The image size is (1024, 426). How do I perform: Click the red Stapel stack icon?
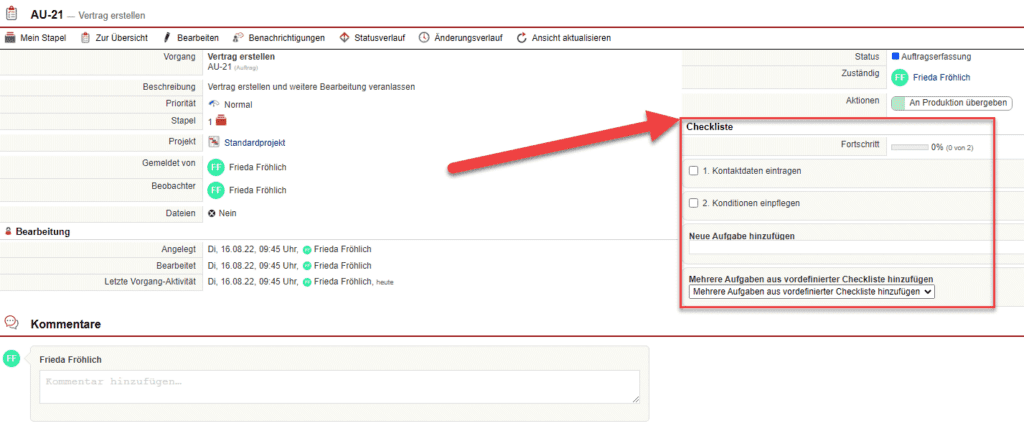click(x=221, y=121)
